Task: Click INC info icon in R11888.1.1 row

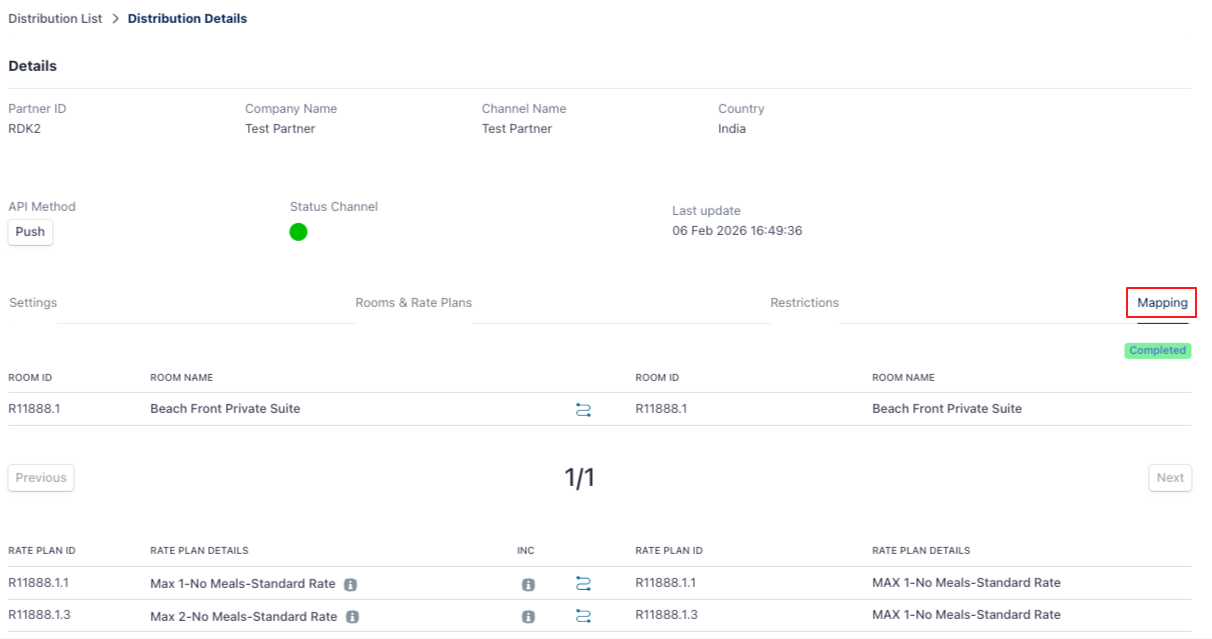Action: tap(528, 585)
